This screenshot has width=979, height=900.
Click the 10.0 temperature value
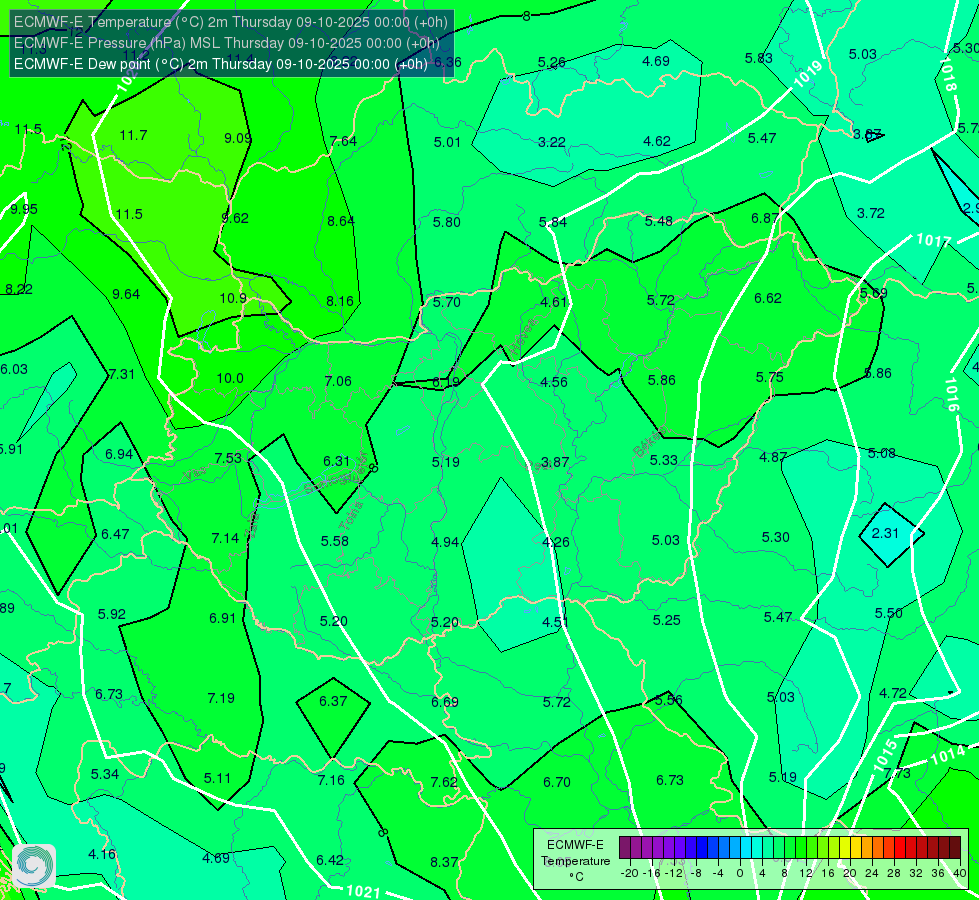[x=230, y=378]
